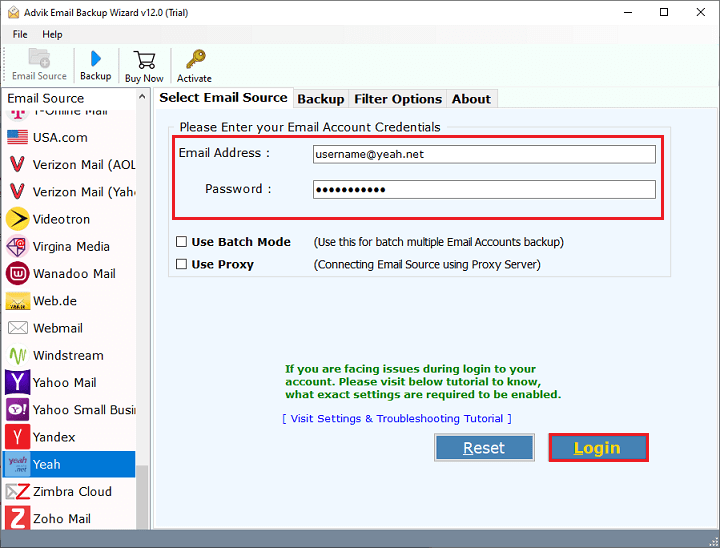Collapse the Email Source panel arrow
720x548 pixels.
142,97
